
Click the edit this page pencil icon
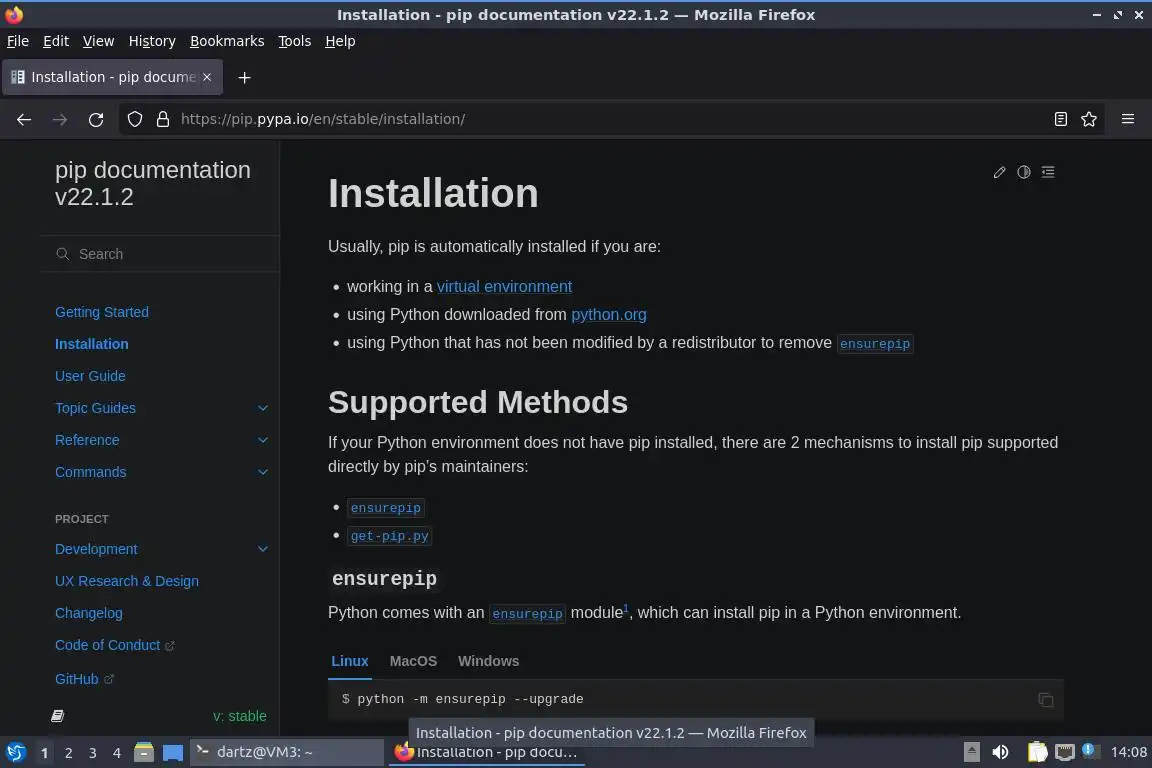999,172
